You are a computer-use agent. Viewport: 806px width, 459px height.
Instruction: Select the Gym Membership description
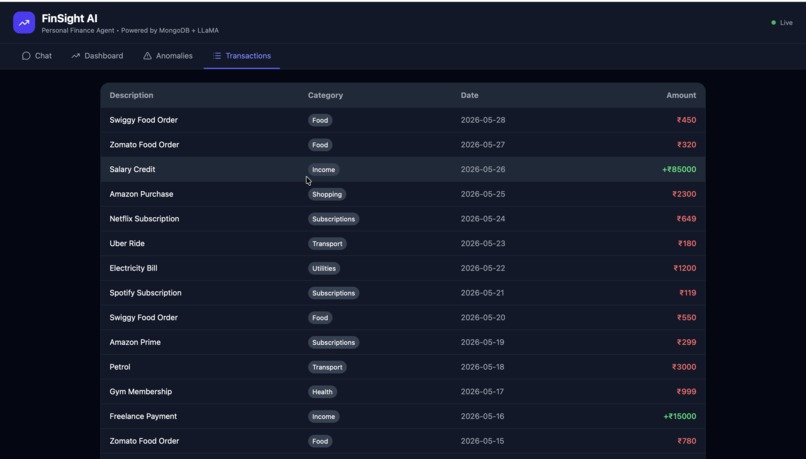click(x=140, y=391)
